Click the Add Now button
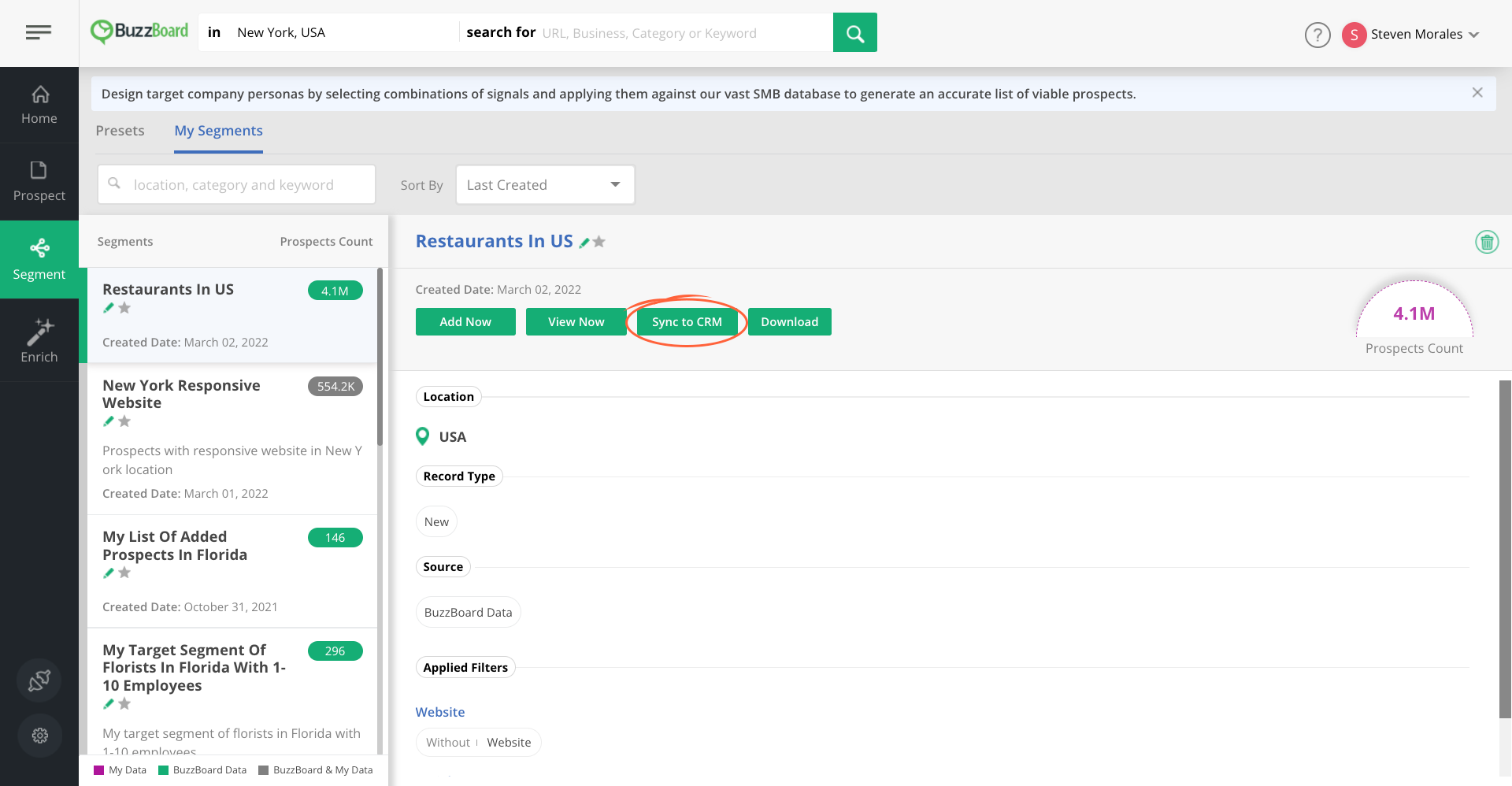1512x786 pixels. click(465, 322)
